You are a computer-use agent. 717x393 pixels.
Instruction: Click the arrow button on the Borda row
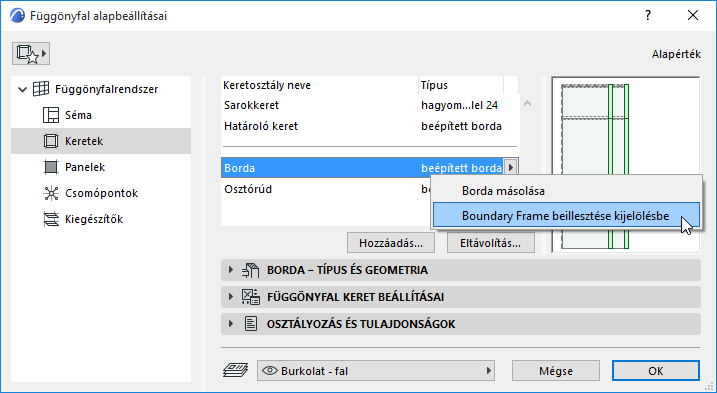511,168
